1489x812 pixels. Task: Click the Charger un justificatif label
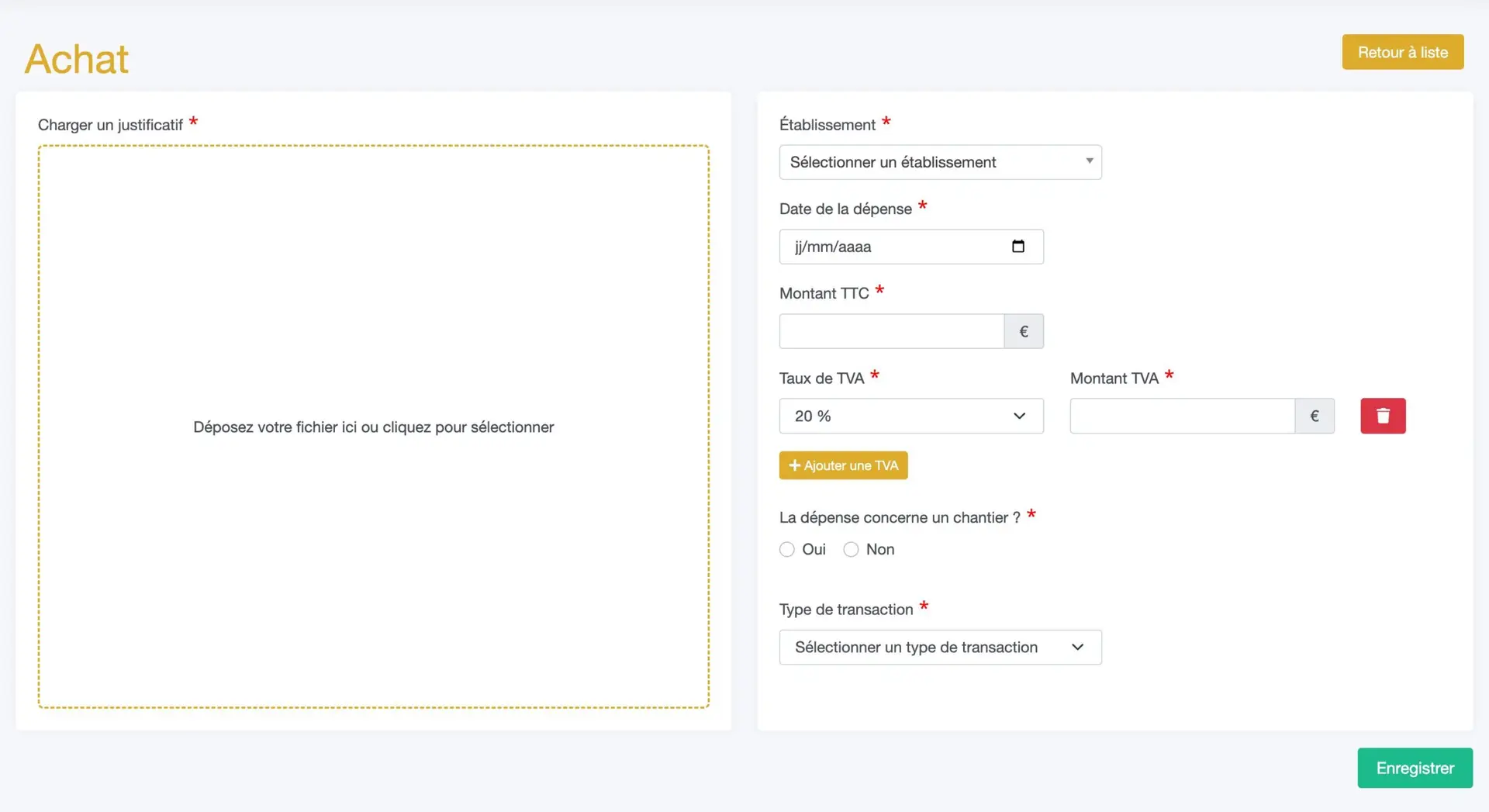[x=110, y=125]
